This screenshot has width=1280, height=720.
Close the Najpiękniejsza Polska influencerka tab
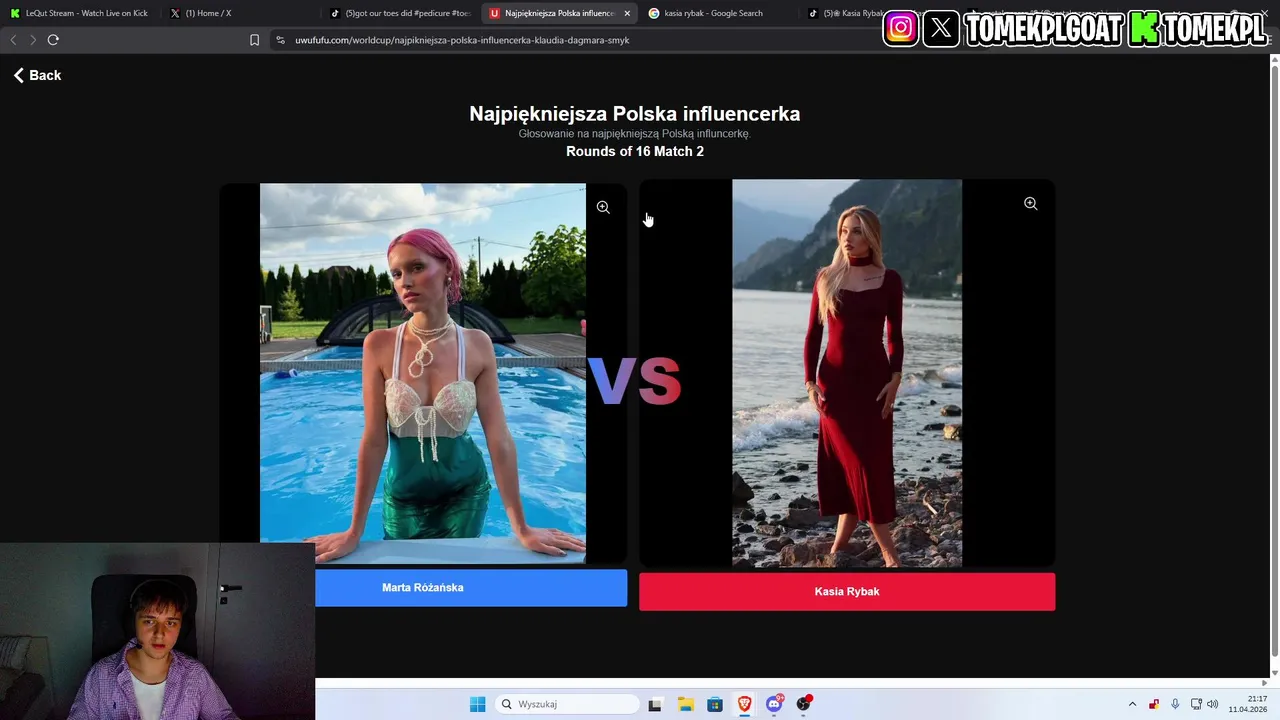(x=627, y=13)
